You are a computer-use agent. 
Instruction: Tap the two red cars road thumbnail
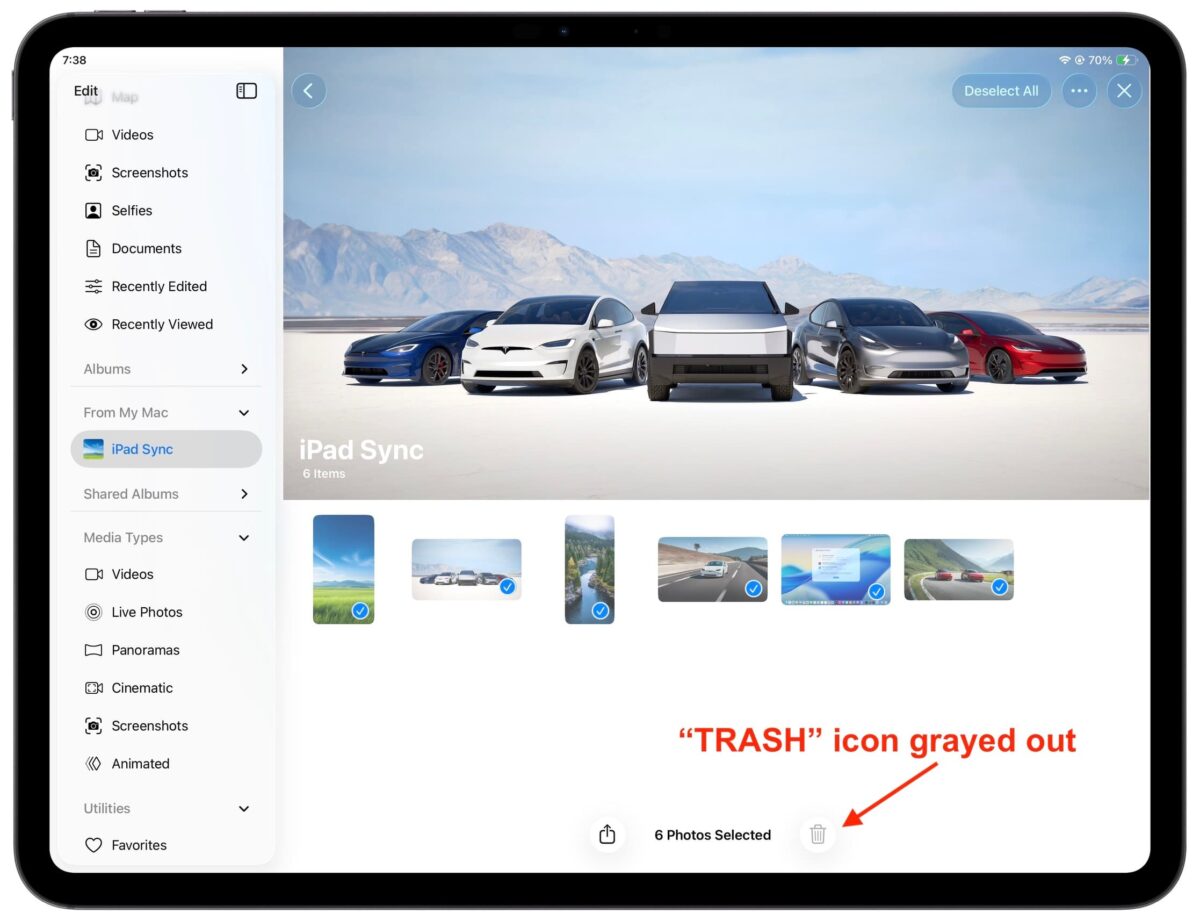click(958, 569)
